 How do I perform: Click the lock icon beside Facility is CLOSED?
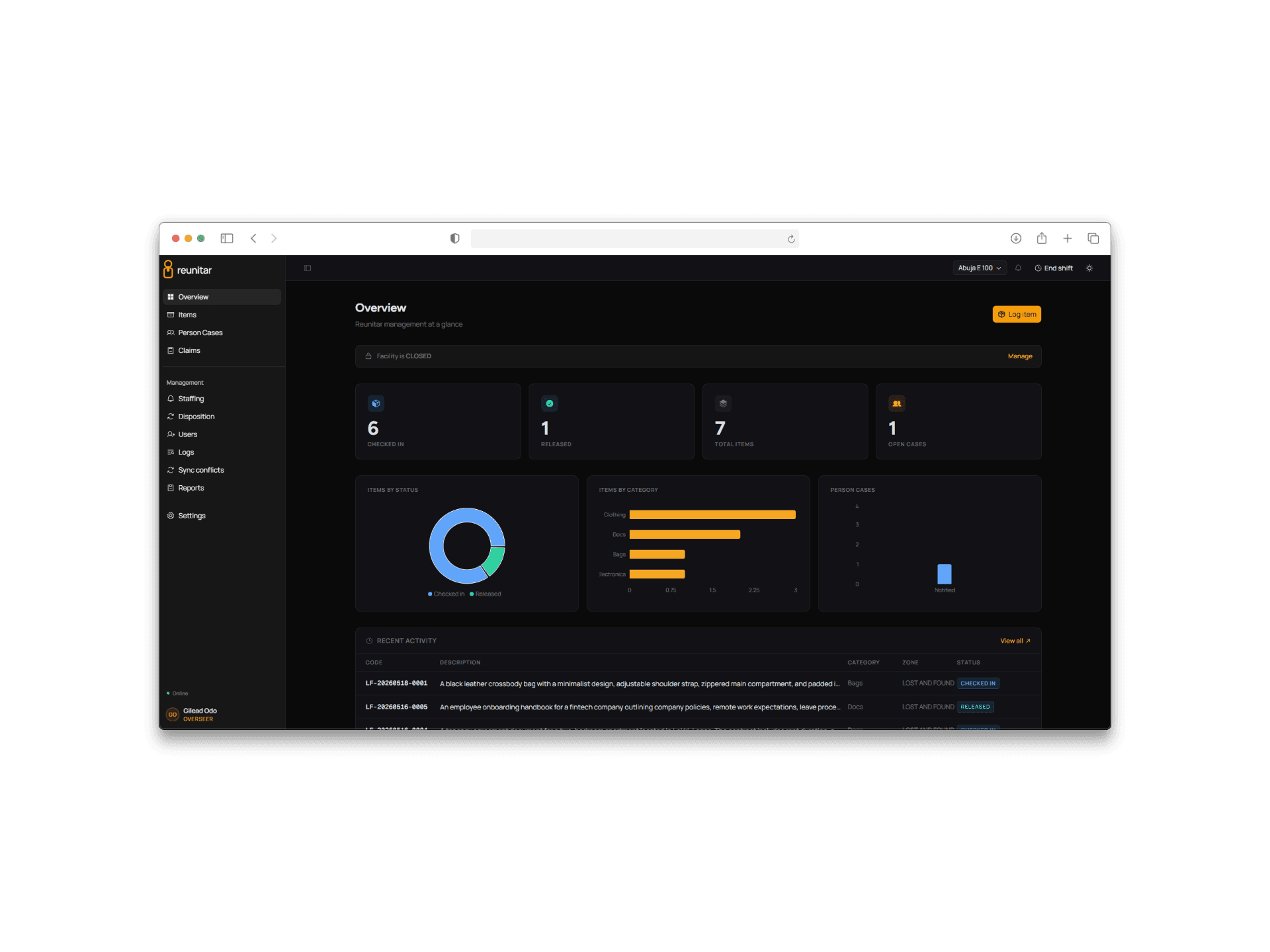(x=368, y=356)
